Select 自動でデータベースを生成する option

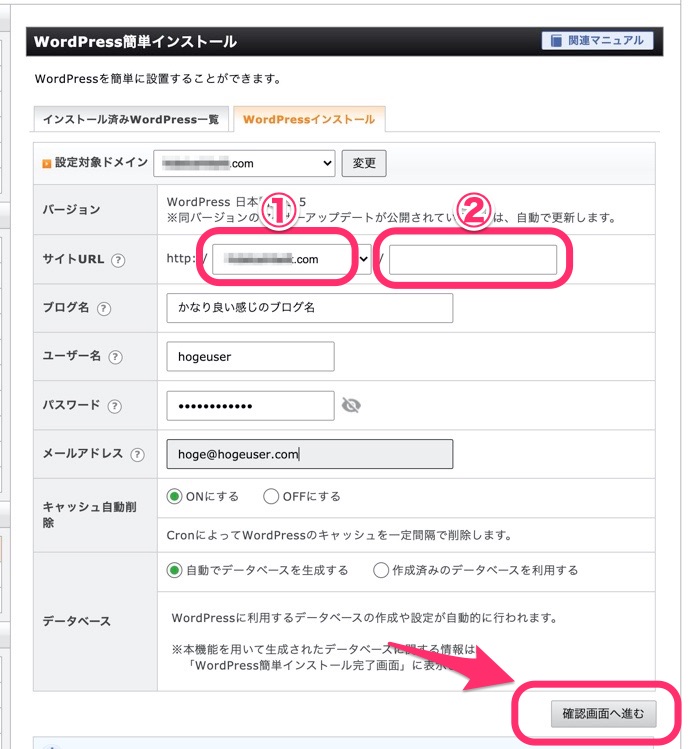pyautogui.click(x=174, y=570)
